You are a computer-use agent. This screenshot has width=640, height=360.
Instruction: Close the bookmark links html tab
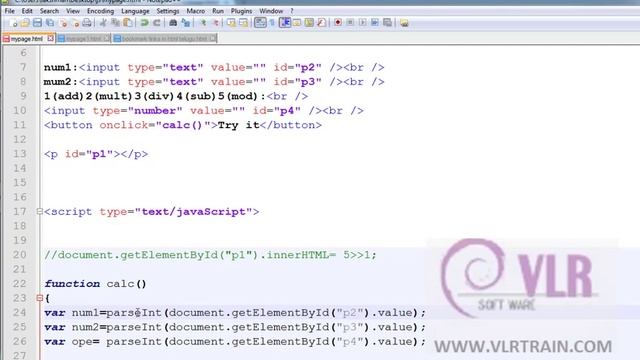[x=213, y=38]
